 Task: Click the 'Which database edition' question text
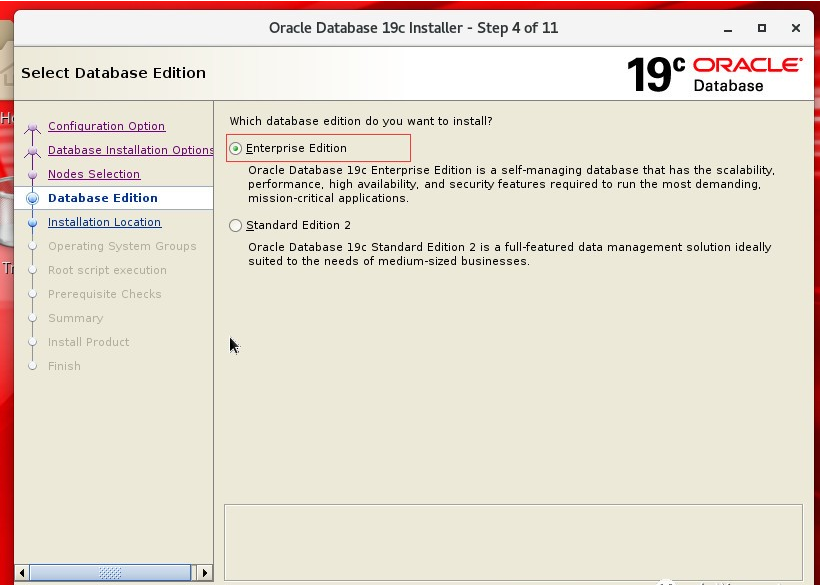pyautogui.click(x=361, y=121)
